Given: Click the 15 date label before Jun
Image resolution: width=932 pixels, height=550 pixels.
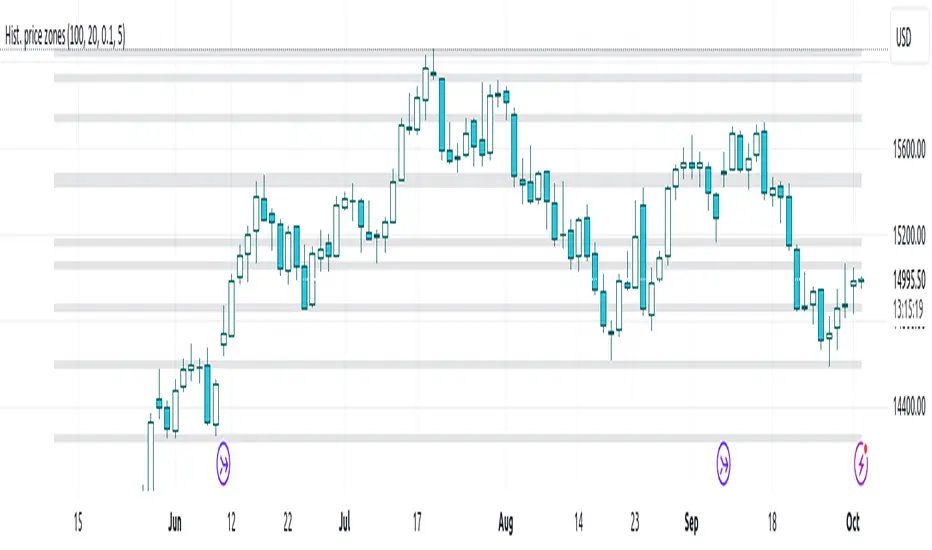Looking at the screenshot, I should (x=78, y=522).
